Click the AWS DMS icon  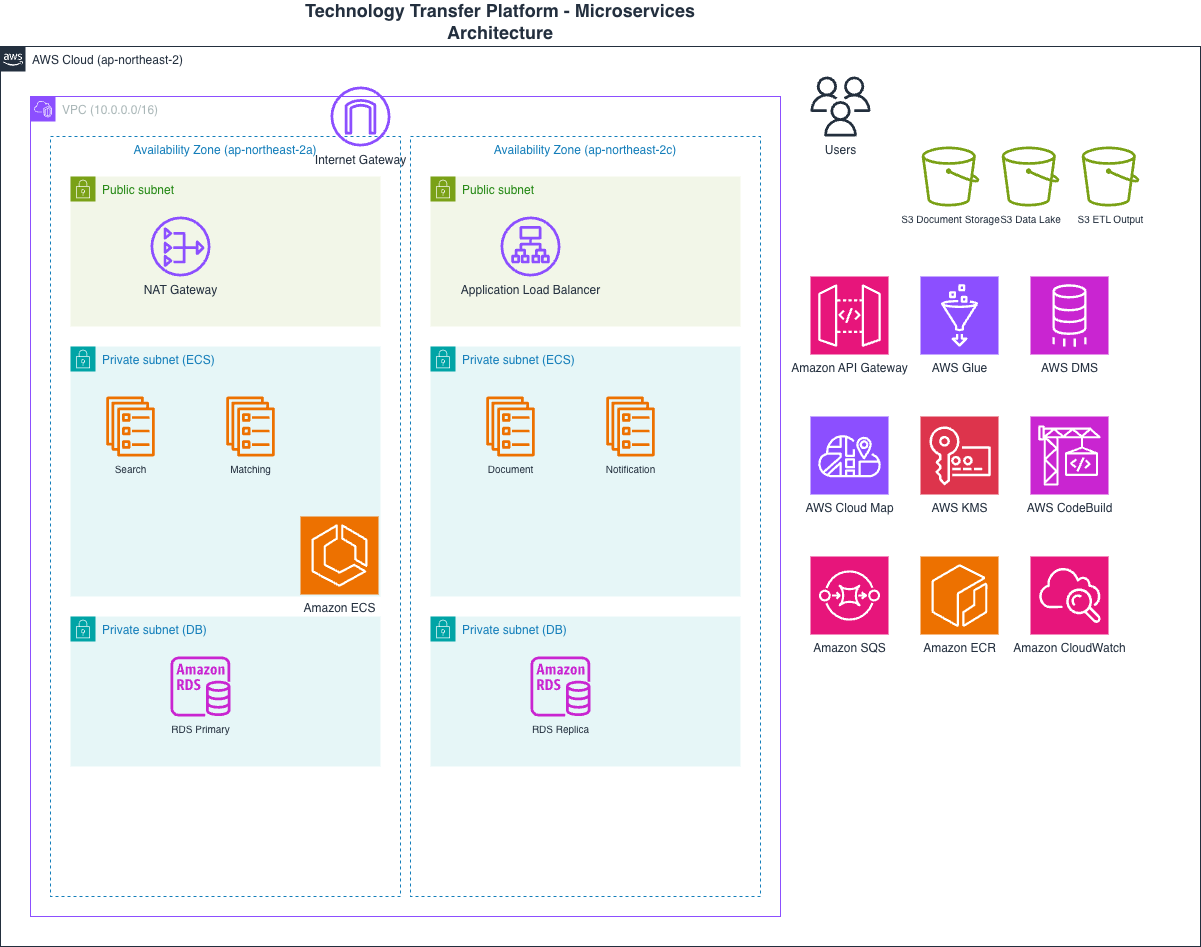tap(1069, 316)
